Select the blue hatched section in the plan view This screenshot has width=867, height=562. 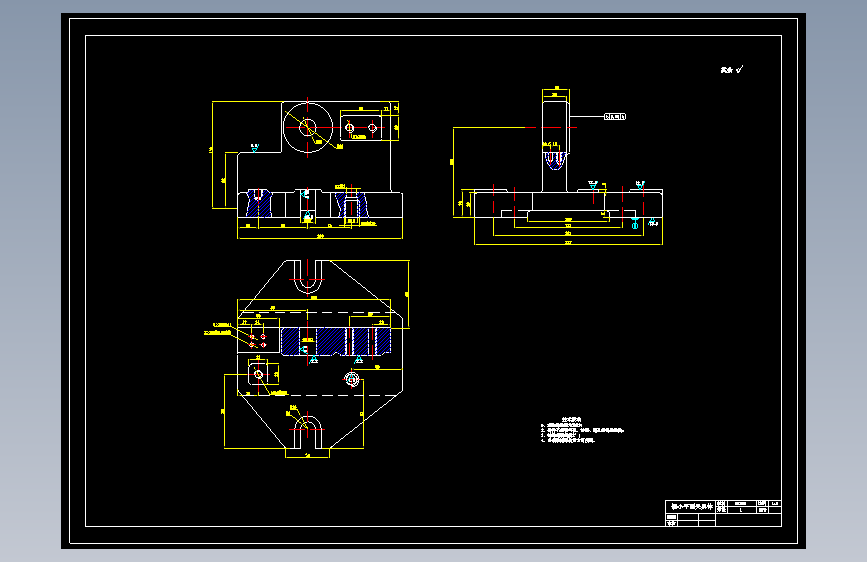(x=336, y=341)
